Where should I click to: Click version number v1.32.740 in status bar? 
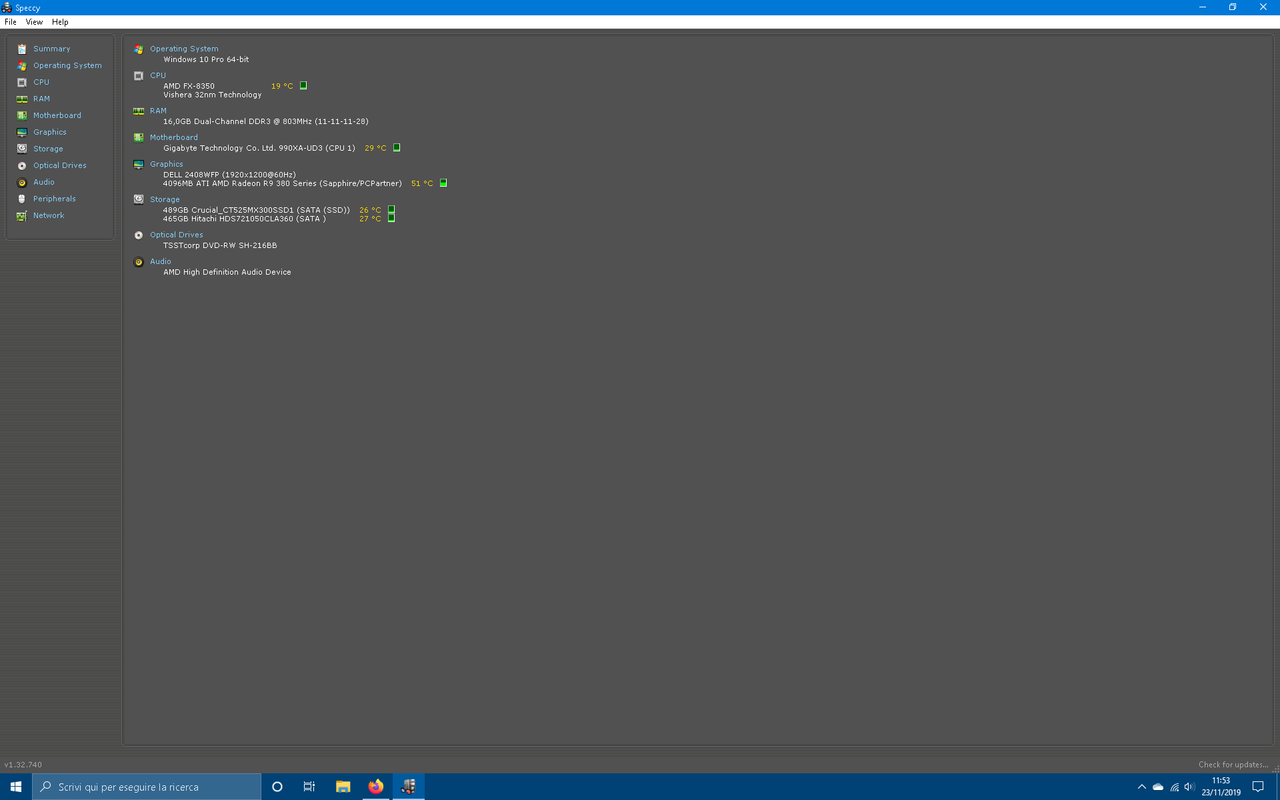[23, 765]
